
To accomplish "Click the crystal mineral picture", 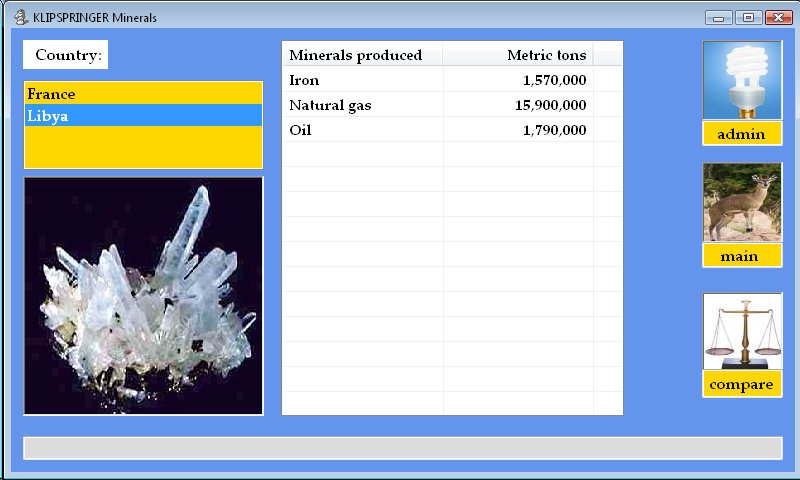I will (x=143, y=296).
